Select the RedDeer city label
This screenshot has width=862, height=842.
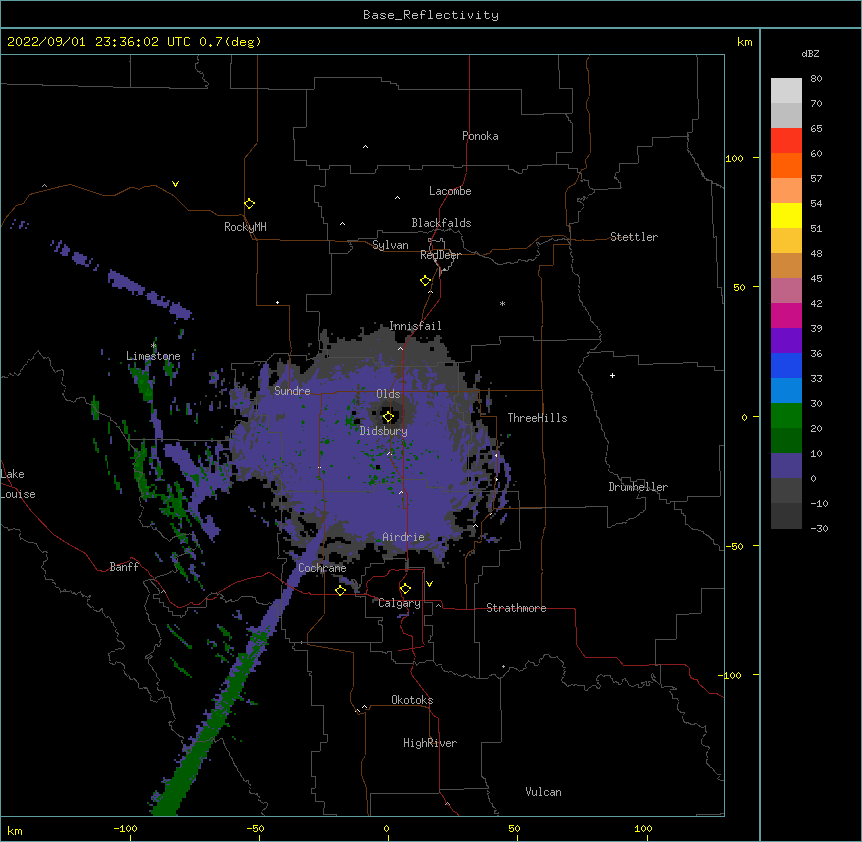(440, 255)
